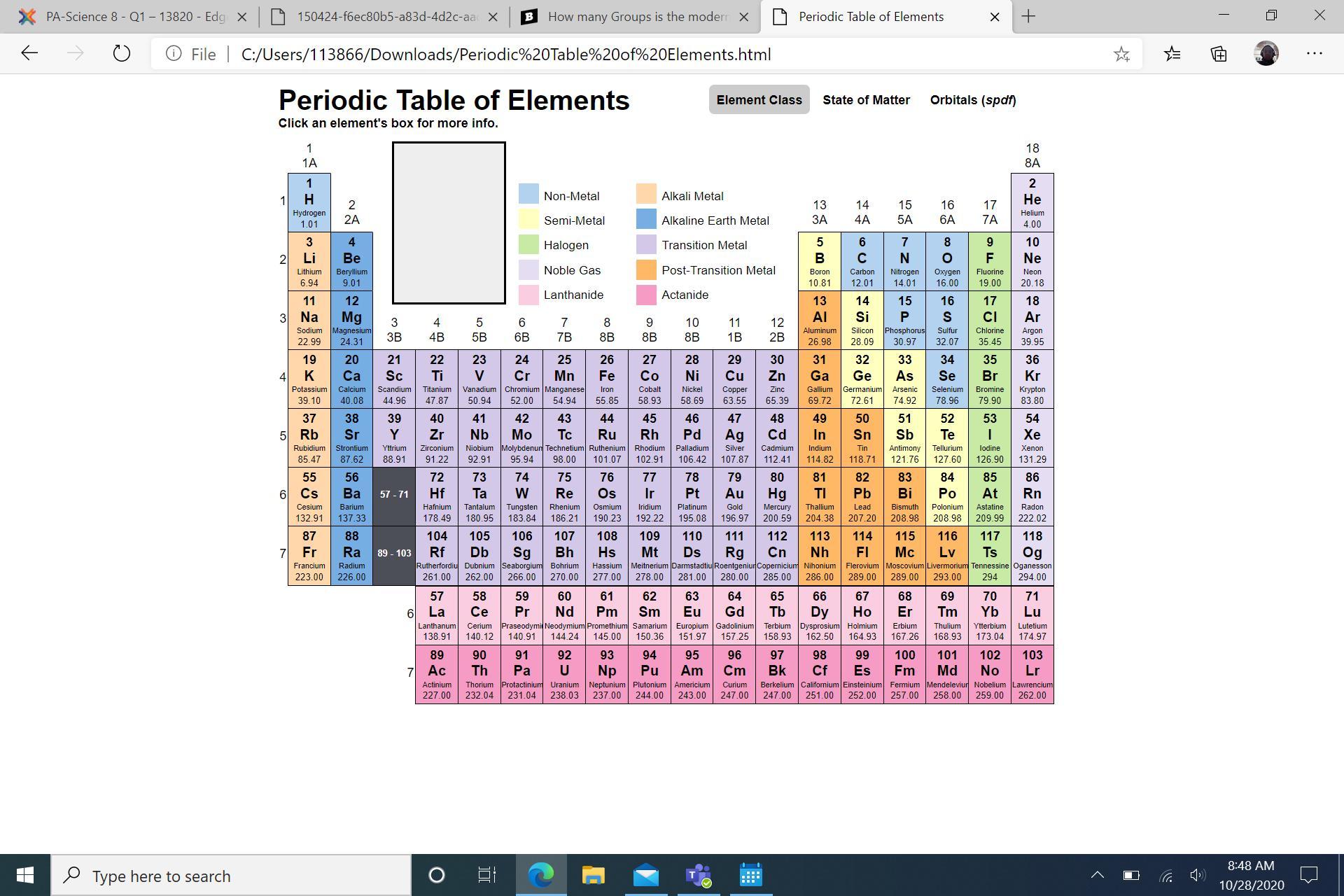Click the back navigation arrow
The width and height of the screenshot is (1344, 896).
(29, 54)
